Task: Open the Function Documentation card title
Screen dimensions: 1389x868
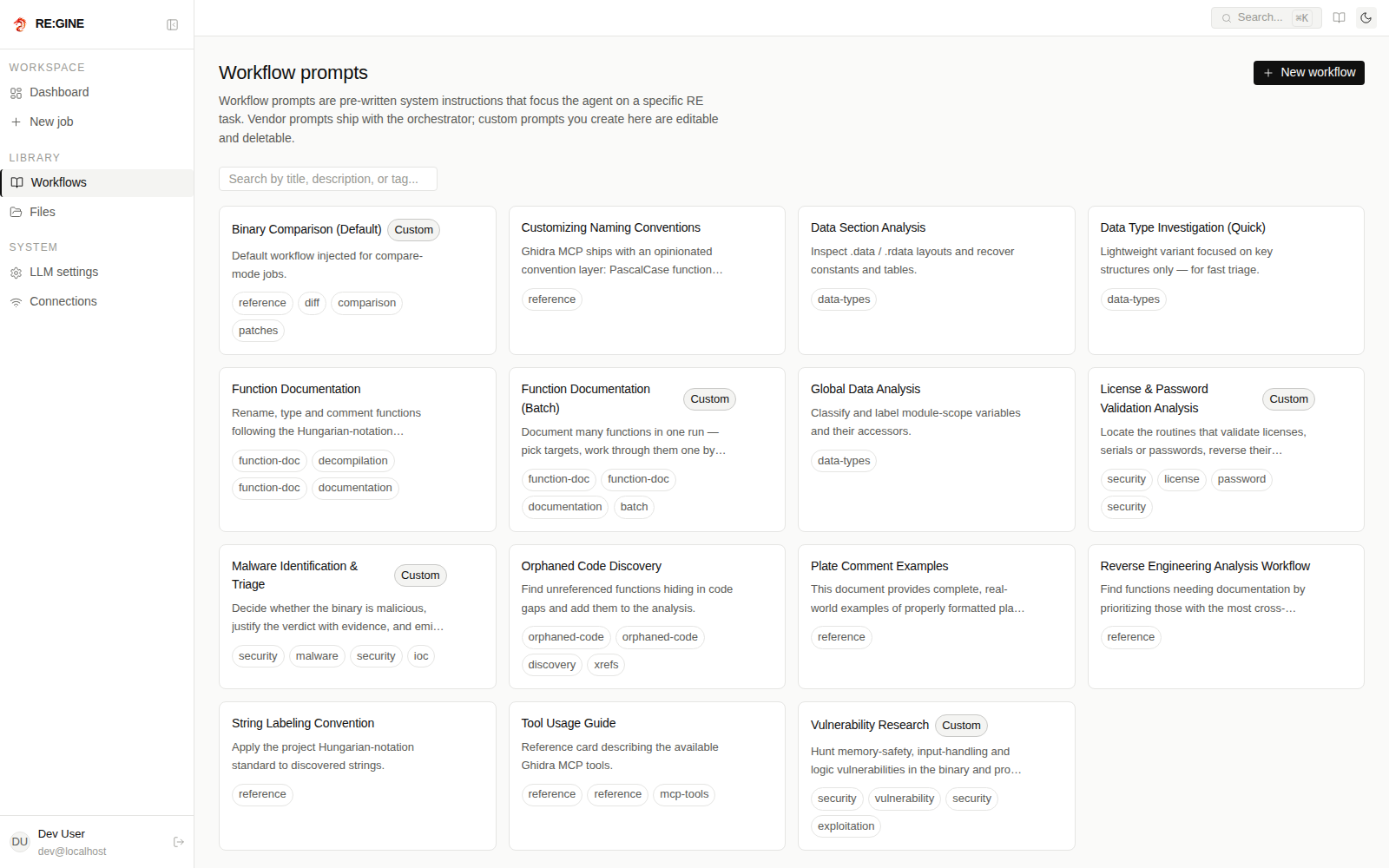Action: click(x=296, y=390)
